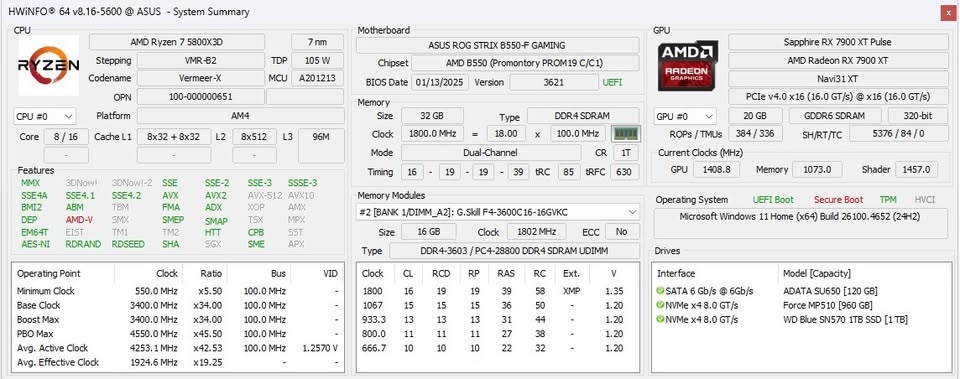Click the VMR-B2 stepping value
This screenshot has width=960, height=379.
point(200,61)
